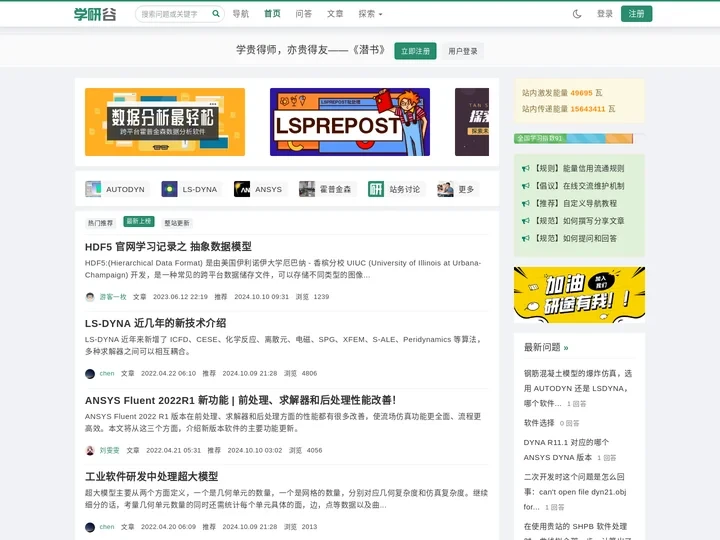Image resolution: width=720 pixels, height=540 pixels.
Task: Click chen avatar on LS-DYNA article
Action: click(90, 373)
